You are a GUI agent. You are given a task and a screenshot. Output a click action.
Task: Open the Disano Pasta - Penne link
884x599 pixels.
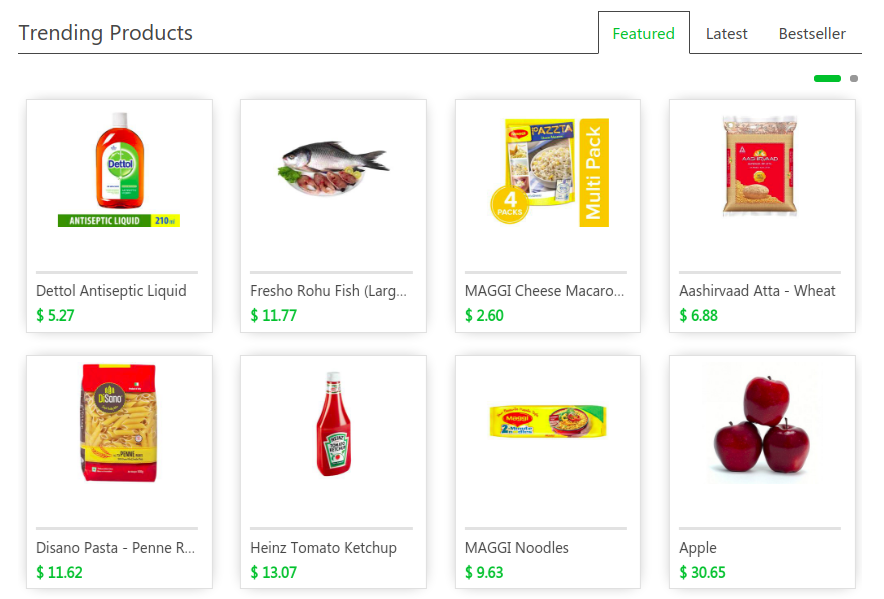[x=116, y=548]
